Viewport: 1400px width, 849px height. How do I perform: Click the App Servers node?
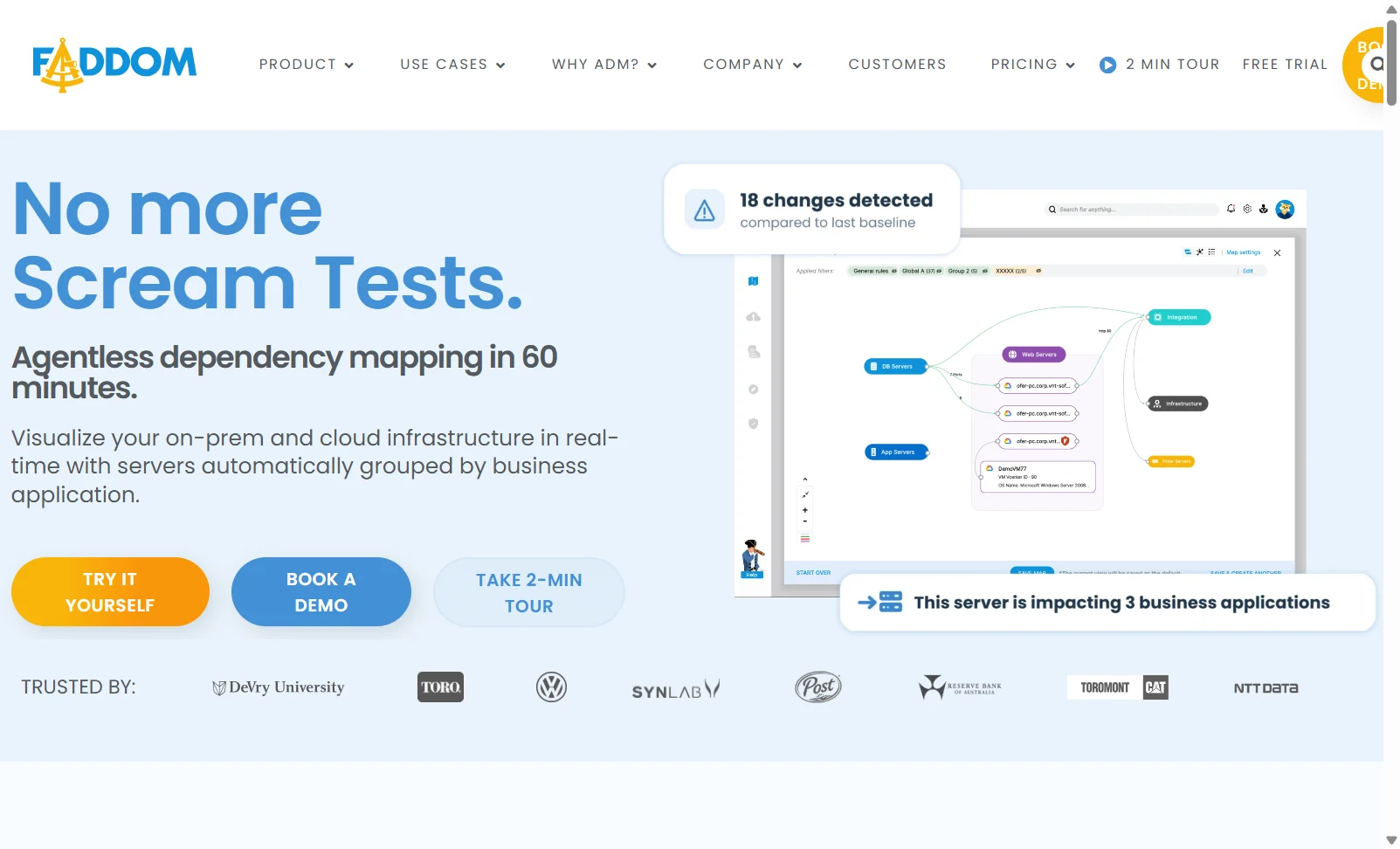pyautogui.click(x=896, y=452)
